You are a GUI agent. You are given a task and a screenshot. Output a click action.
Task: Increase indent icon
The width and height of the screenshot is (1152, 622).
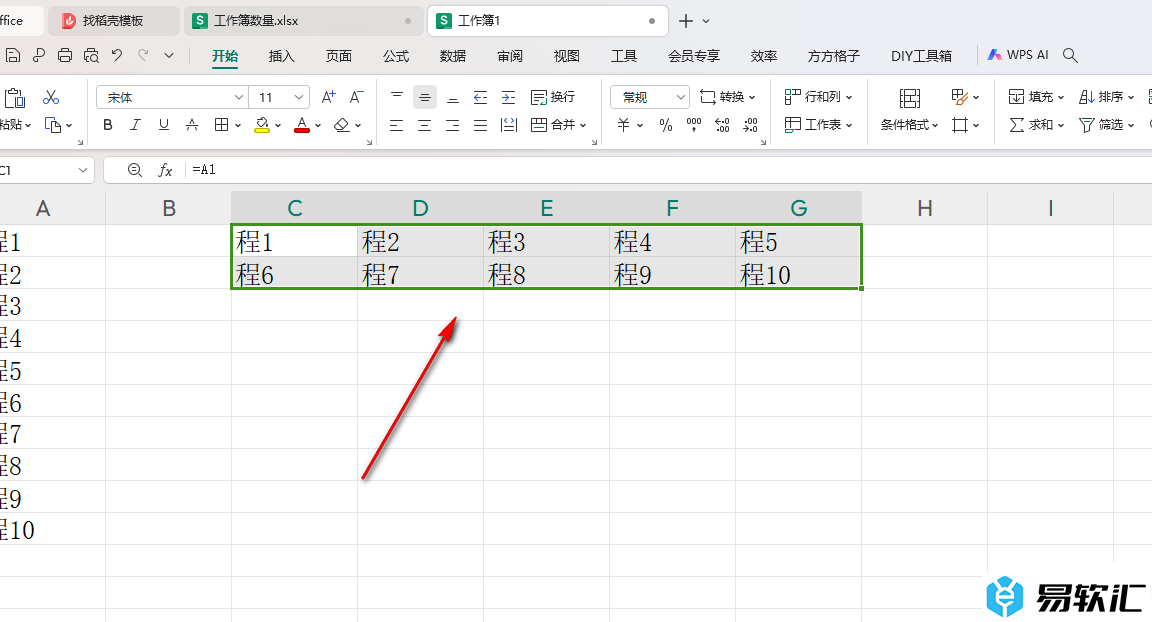click(508, 97)
